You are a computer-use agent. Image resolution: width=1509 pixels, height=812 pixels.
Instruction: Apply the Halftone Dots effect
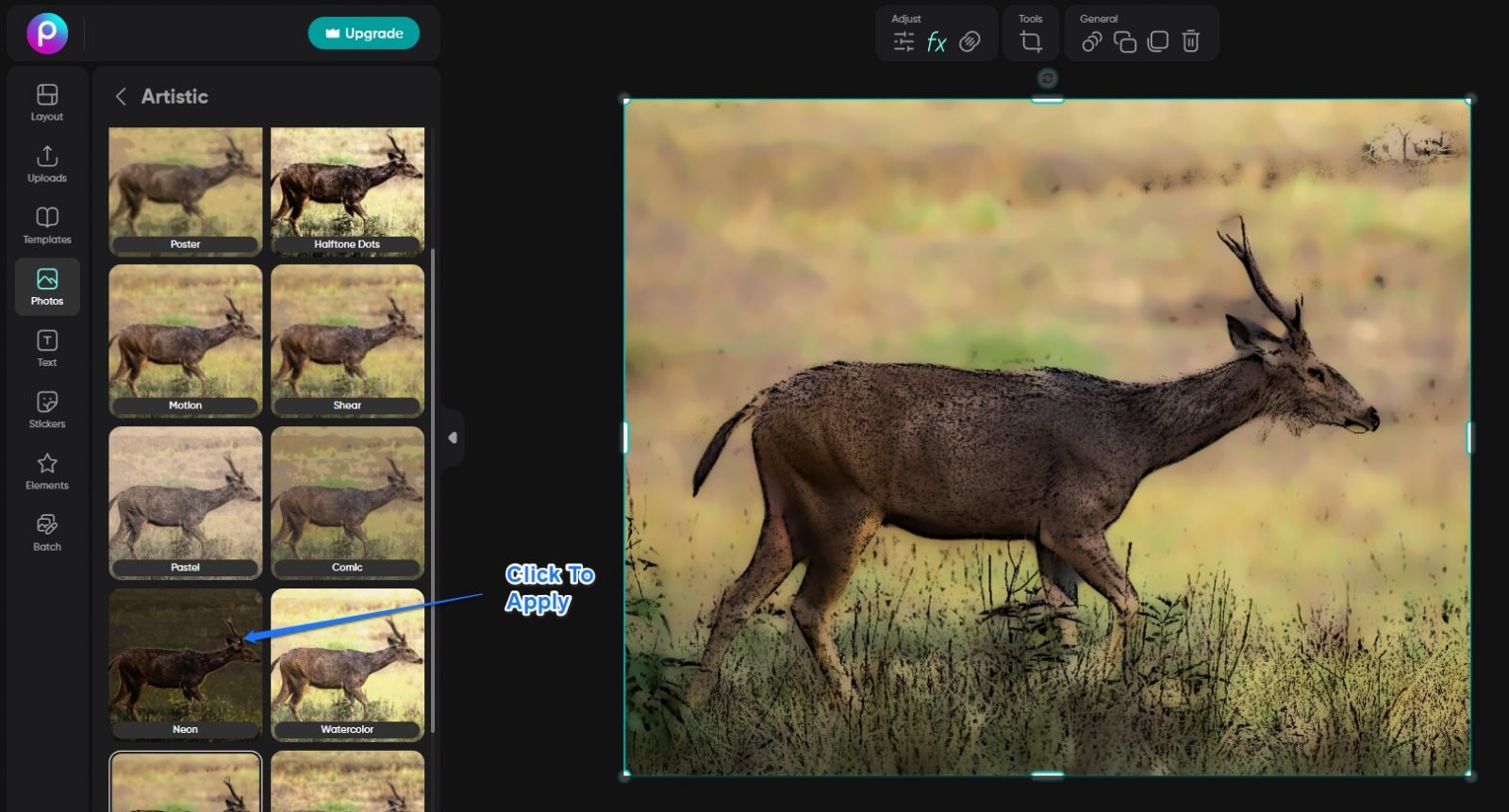(347, 191)
